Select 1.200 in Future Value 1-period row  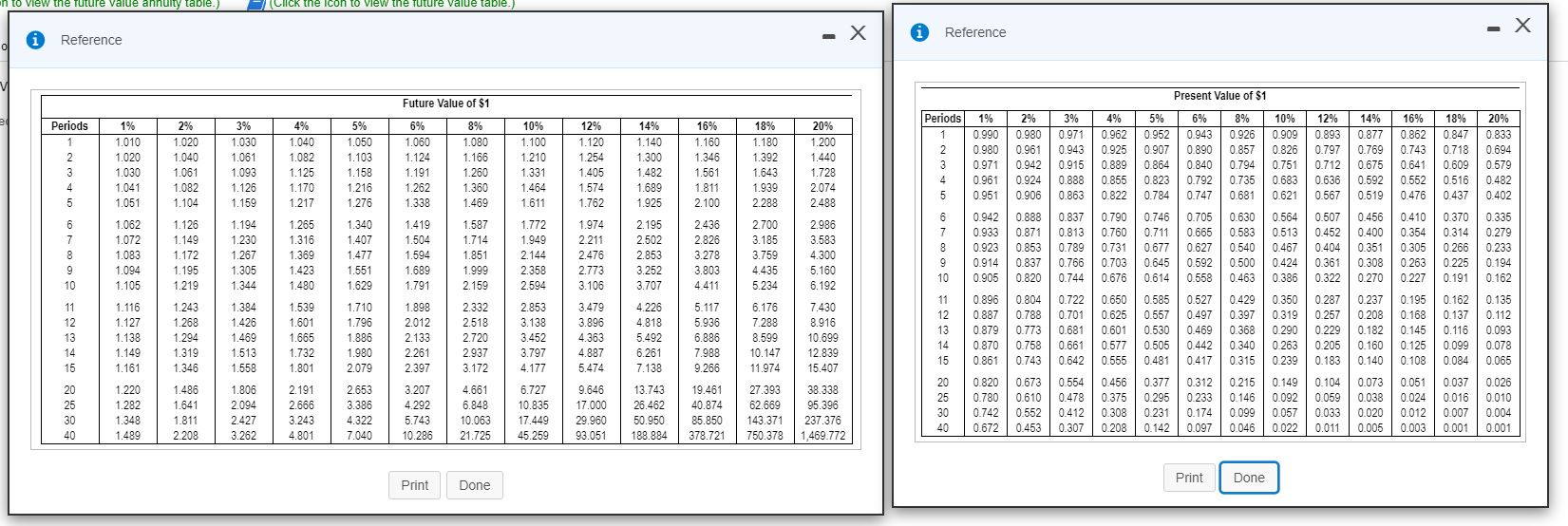[x=822, y=142]
